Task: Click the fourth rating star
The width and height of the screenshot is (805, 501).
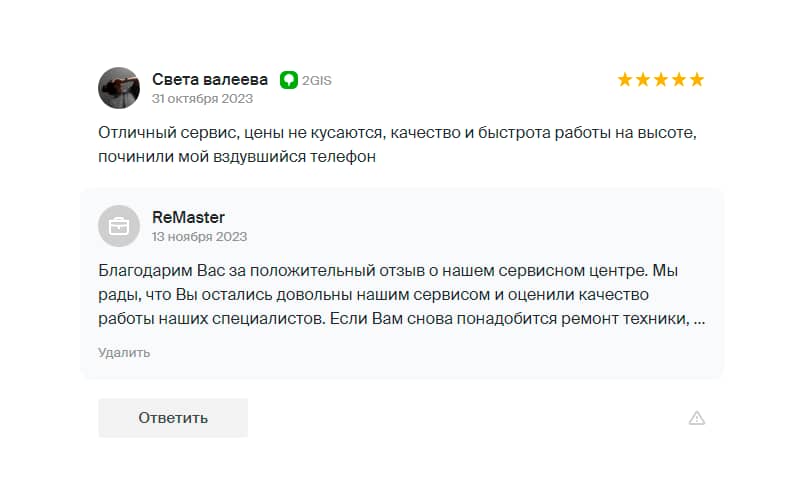Action: [x=679, y=79]
